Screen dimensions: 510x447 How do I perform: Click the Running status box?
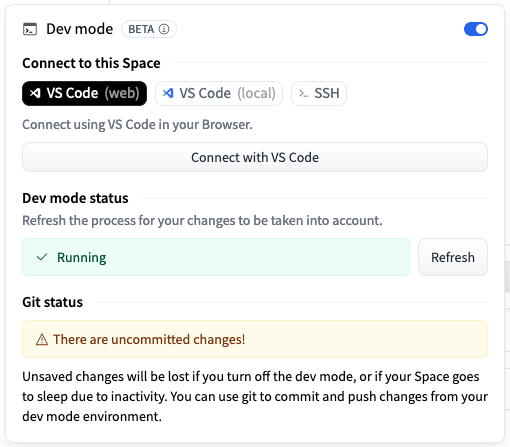click(216, 257)
